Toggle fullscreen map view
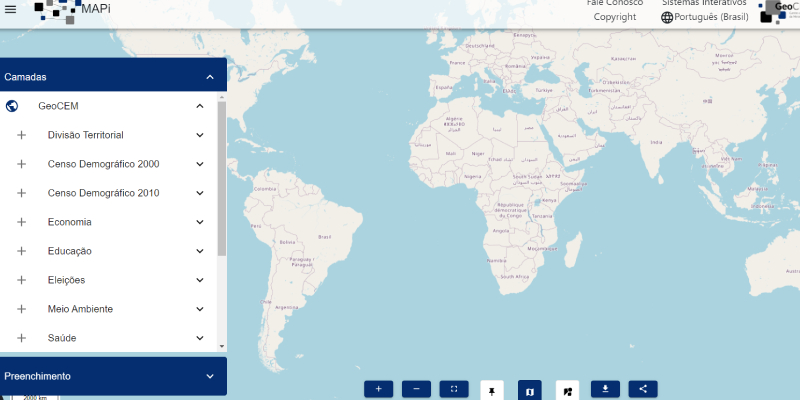The height and width of the screenshot is (400, 800). [x=454, y=389]
